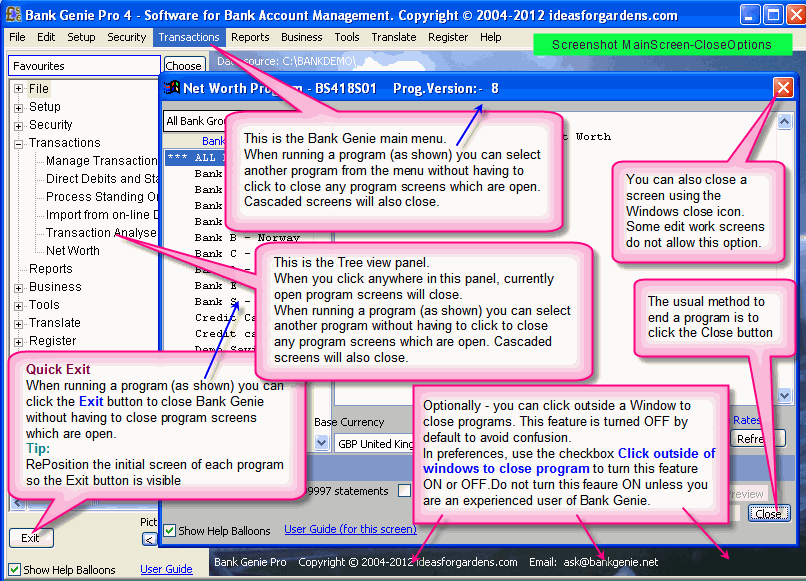Image resolution: width=806 pixels, height=581 pixels.
Task: Click the Close button in Net Worth
Action: [x=768, y=514]
